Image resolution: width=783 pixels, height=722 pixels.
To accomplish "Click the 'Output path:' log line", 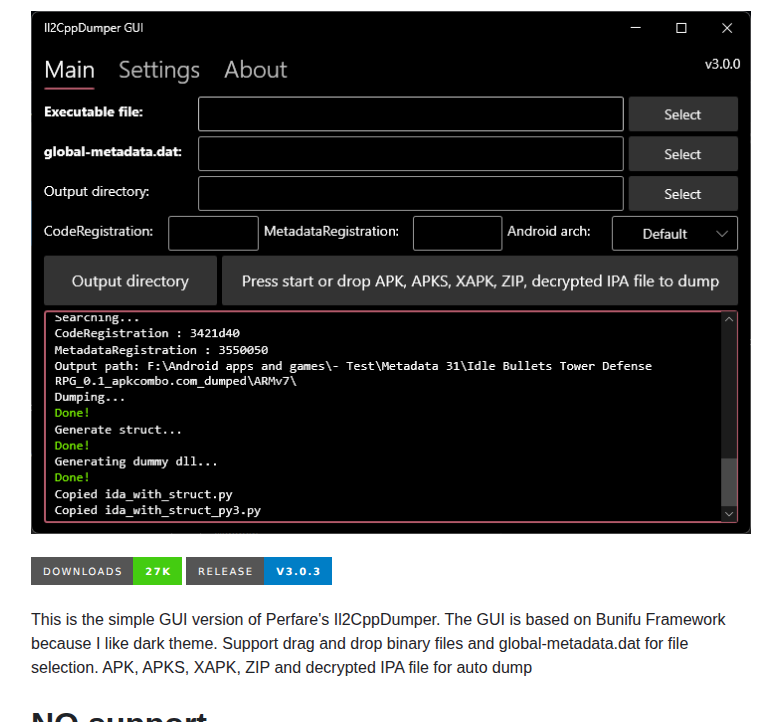I will pos(353,373).
